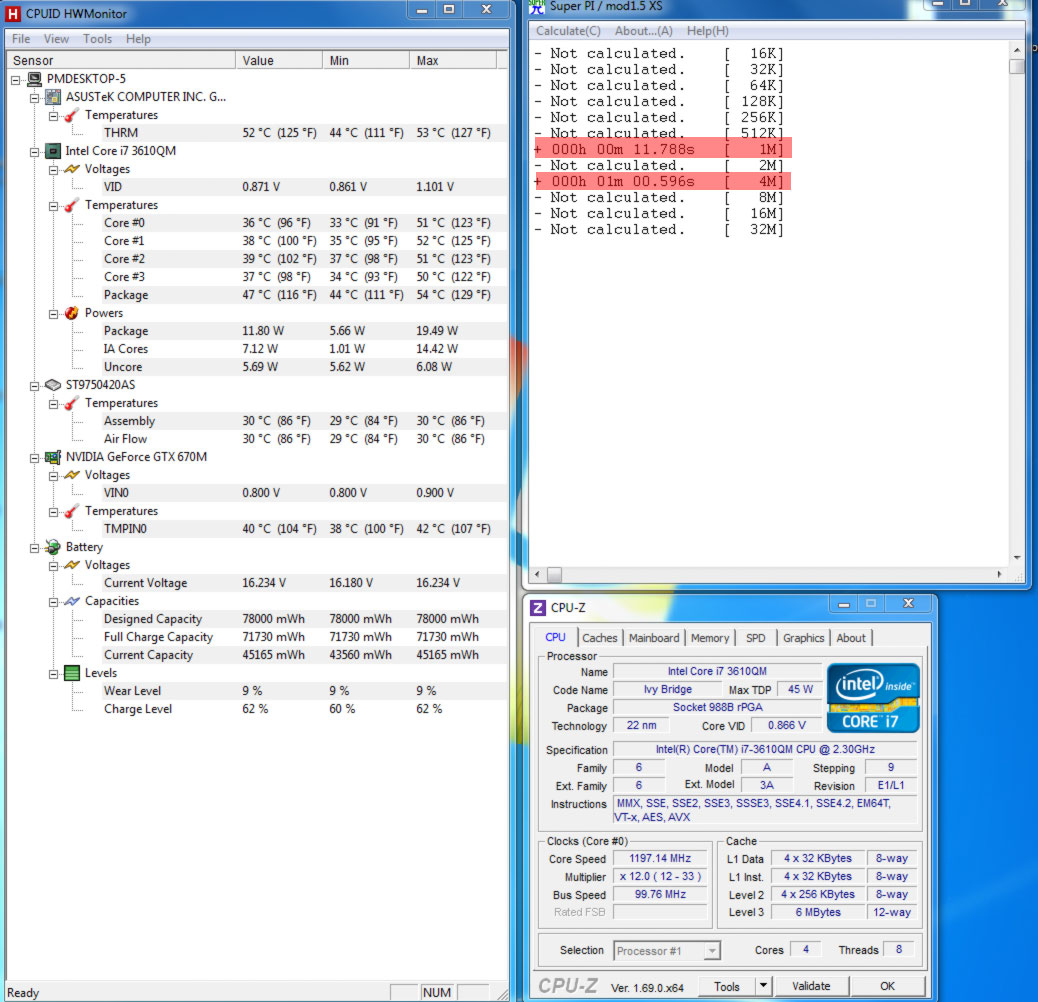Collapse the Capacities group
Screen dimensions: 1038x1002
point(53,602)
